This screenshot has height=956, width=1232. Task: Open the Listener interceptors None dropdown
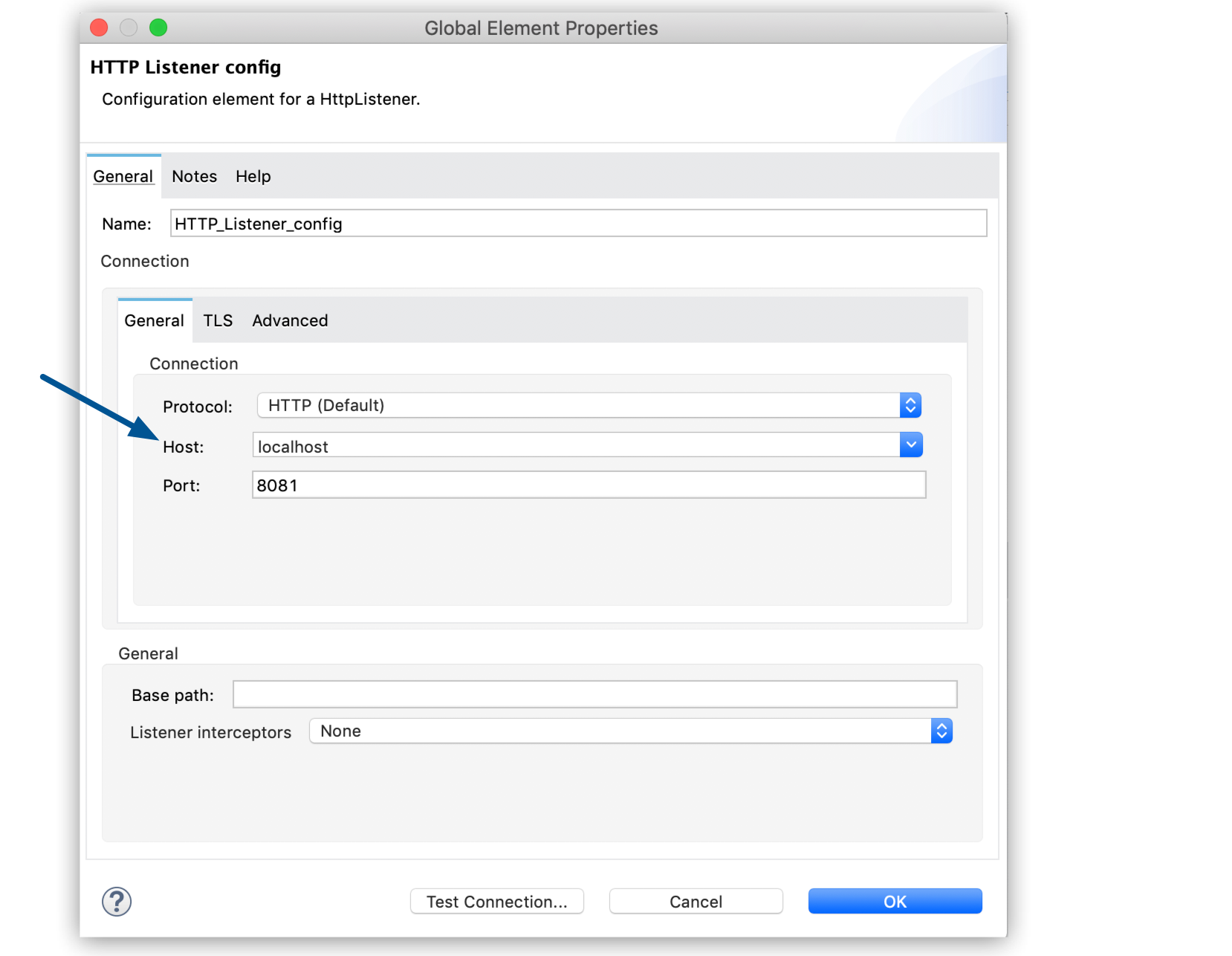coord(624,731)
